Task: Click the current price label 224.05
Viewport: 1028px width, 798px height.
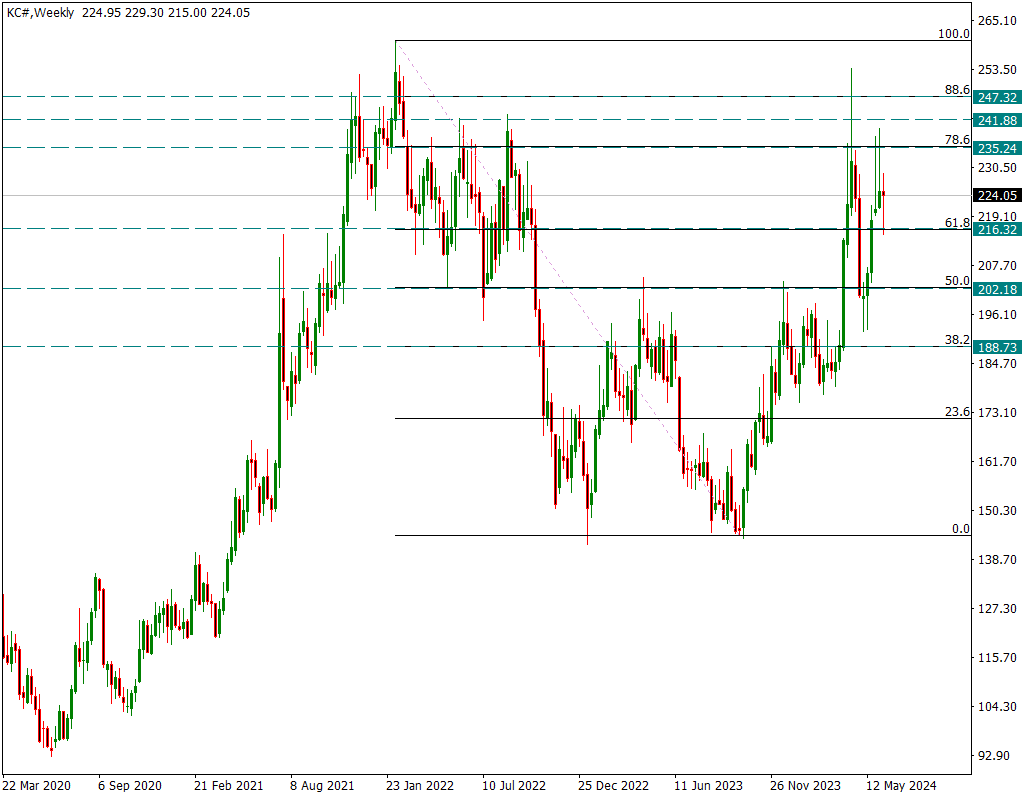Action: [997, 195]
